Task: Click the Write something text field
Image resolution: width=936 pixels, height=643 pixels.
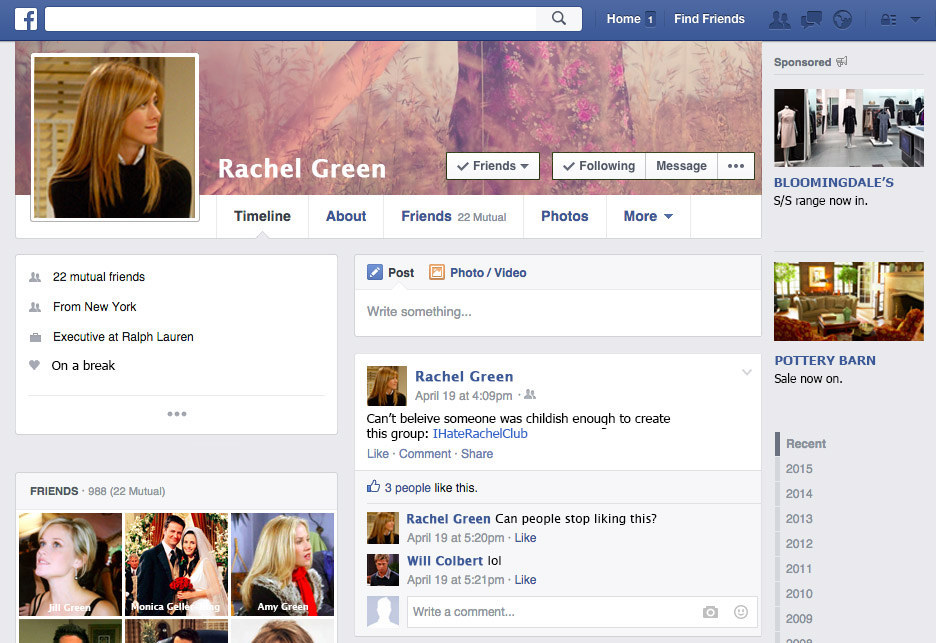Action: [557, 312]
